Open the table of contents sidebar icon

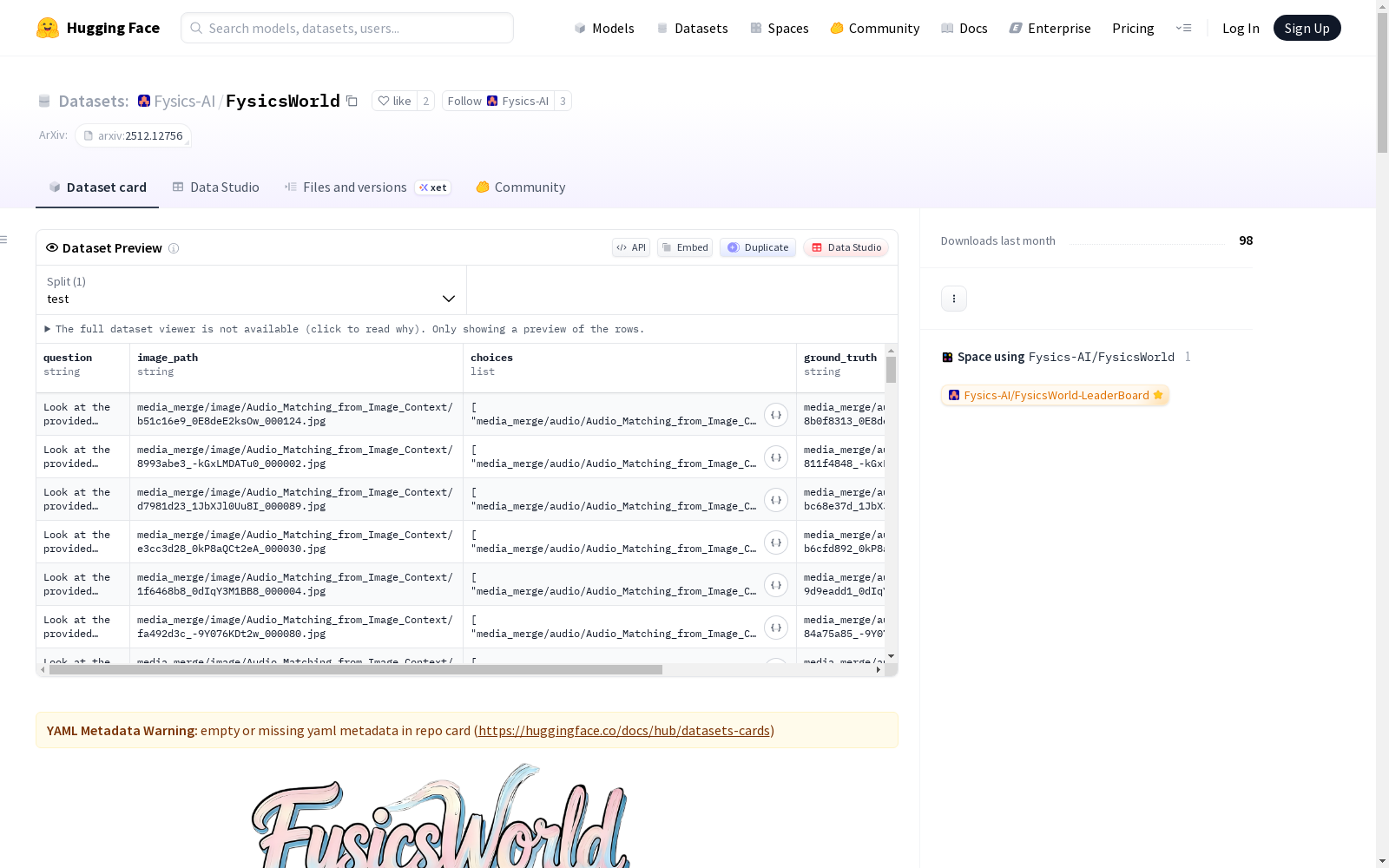pos(4,240)
